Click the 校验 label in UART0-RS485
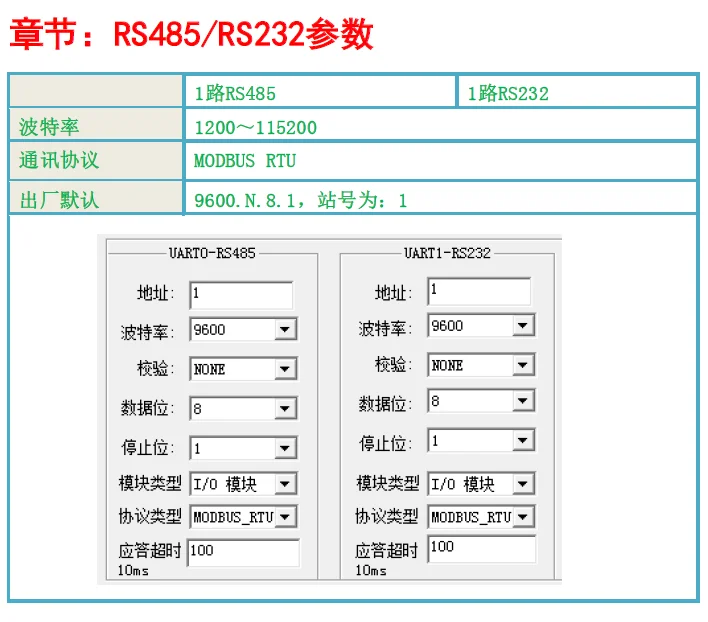708x622 pixels. point(155,369)
